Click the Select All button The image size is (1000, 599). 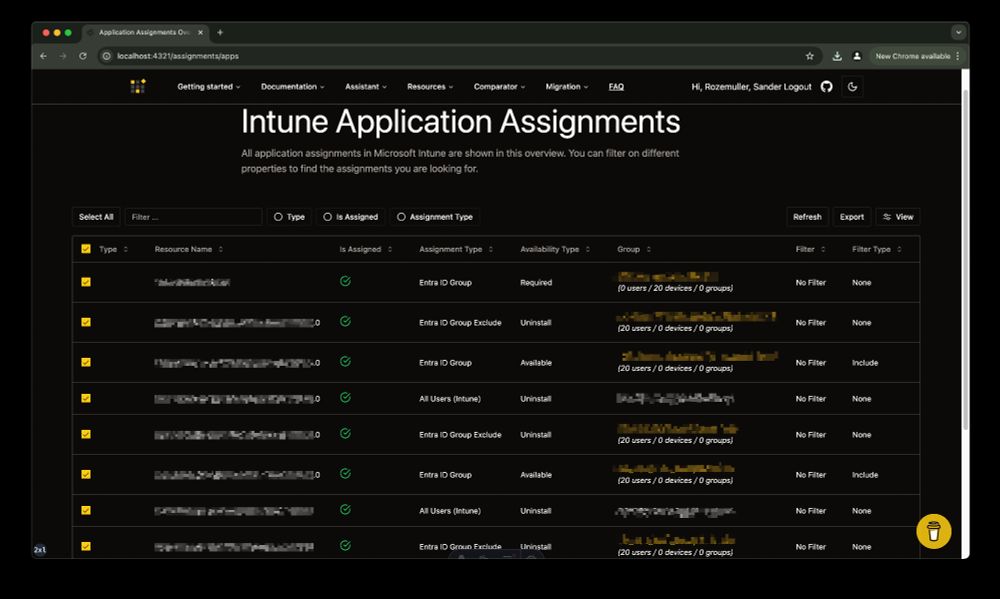tap(96, 217)
